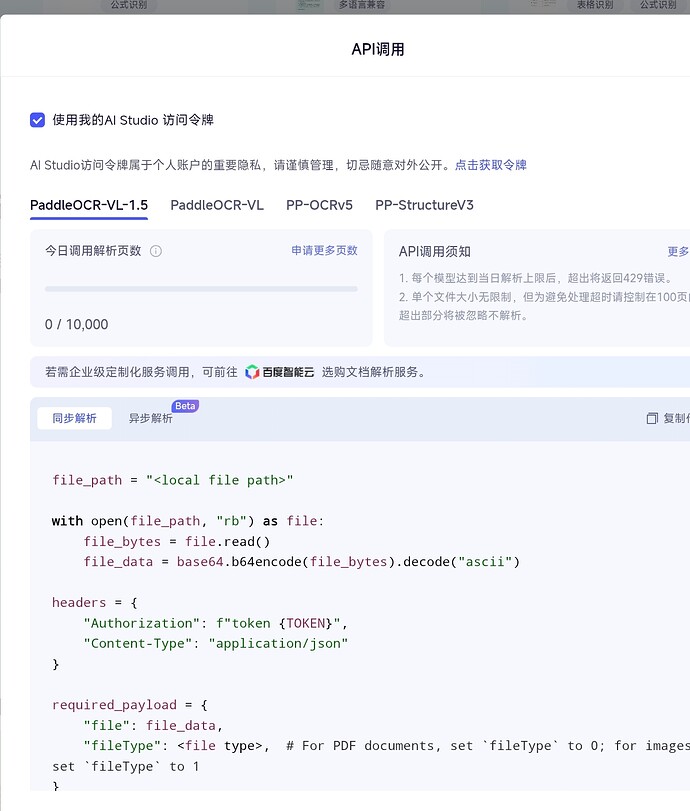This screenshot has height=811, width=690.
Task: Uncheck the AI Studio access token checkbox
Action: (37, 120)
